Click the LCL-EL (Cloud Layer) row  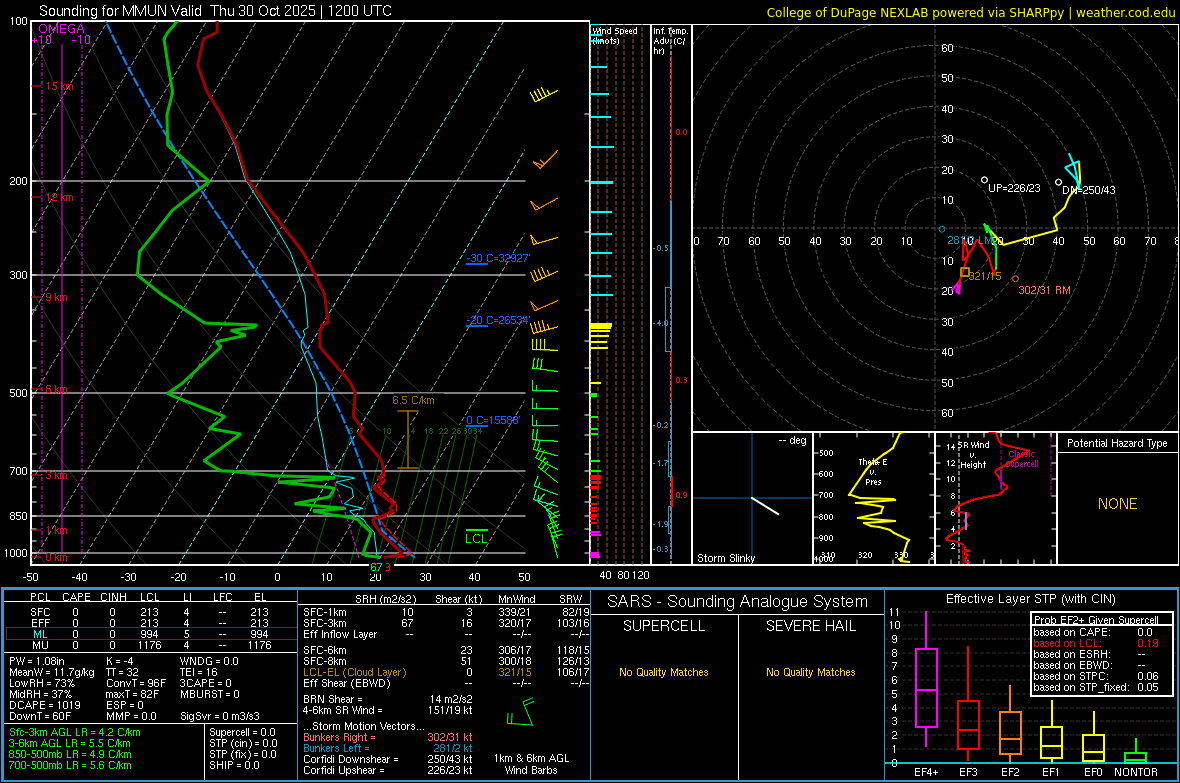pos(446,672)
